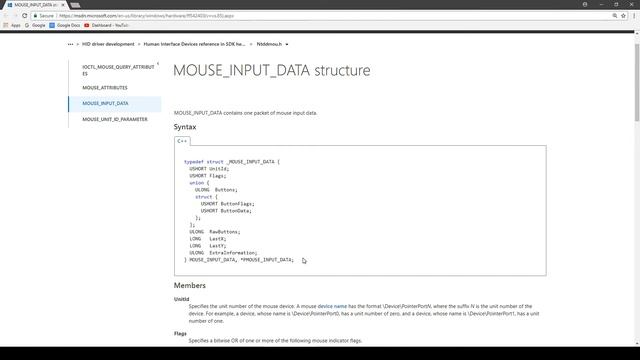640x360 pixels.
Task: Open the Dashboard - YouTube bookmark
Action: pyautogui.click(x=106, y=25)
